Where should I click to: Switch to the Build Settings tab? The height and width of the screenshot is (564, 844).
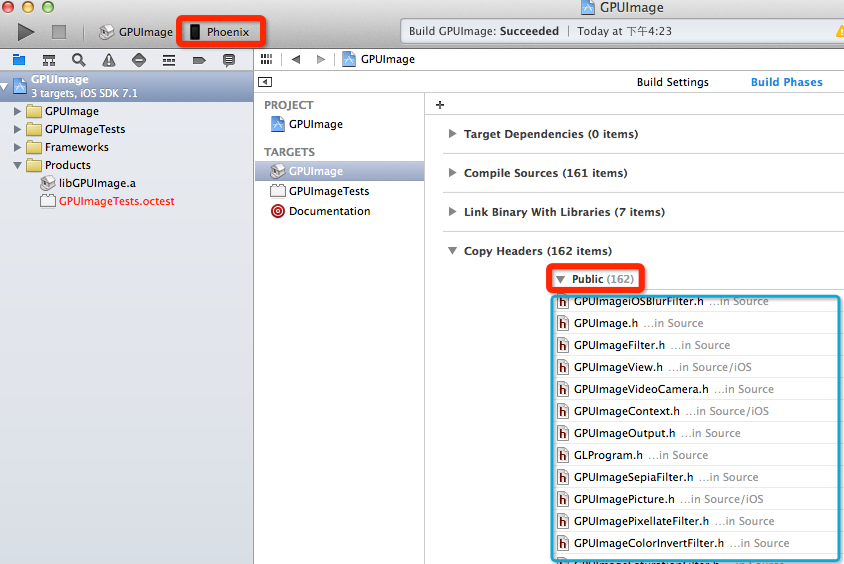(x=672, y=82)
